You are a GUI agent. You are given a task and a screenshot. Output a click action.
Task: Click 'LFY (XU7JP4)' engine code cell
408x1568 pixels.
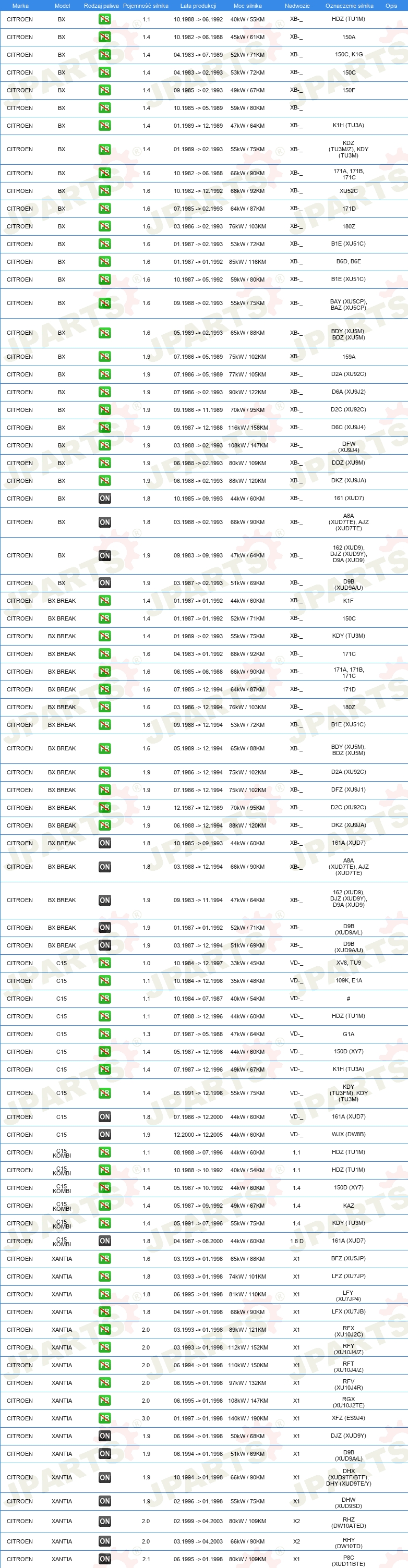(x=349, y=1295)
